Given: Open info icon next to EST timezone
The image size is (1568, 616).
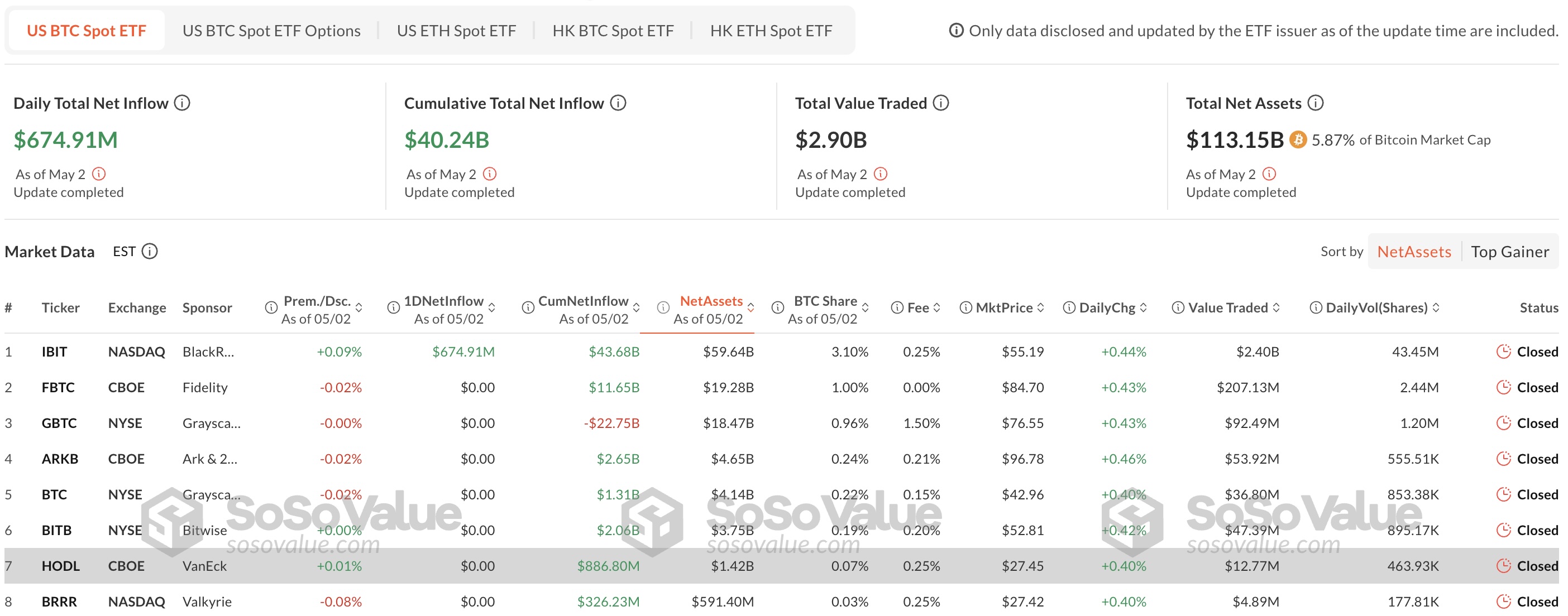Looking at the screenshot, I should (x=150, y=251).
